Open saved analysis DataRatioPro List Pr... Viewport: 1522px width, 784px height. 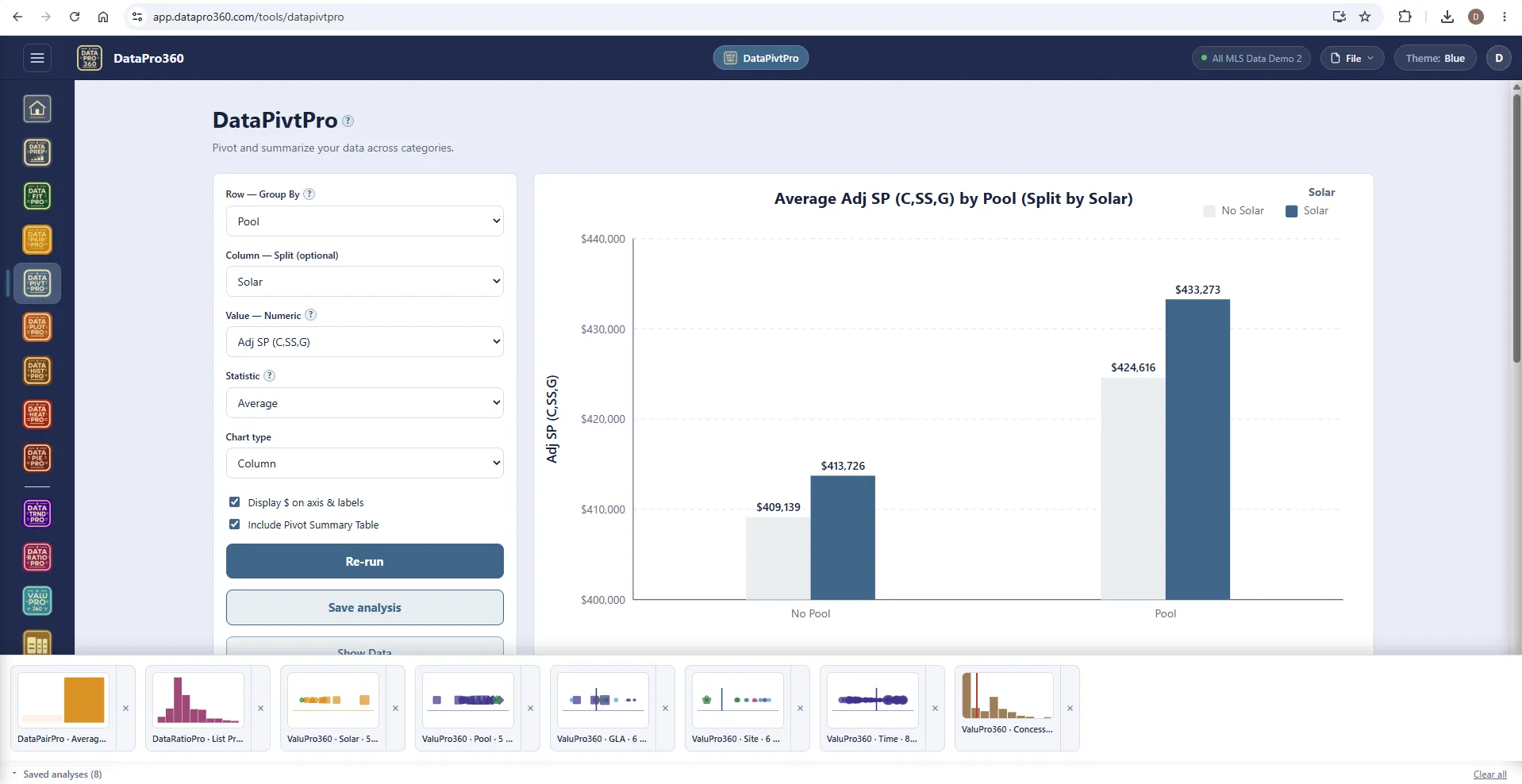click(198, 708)
